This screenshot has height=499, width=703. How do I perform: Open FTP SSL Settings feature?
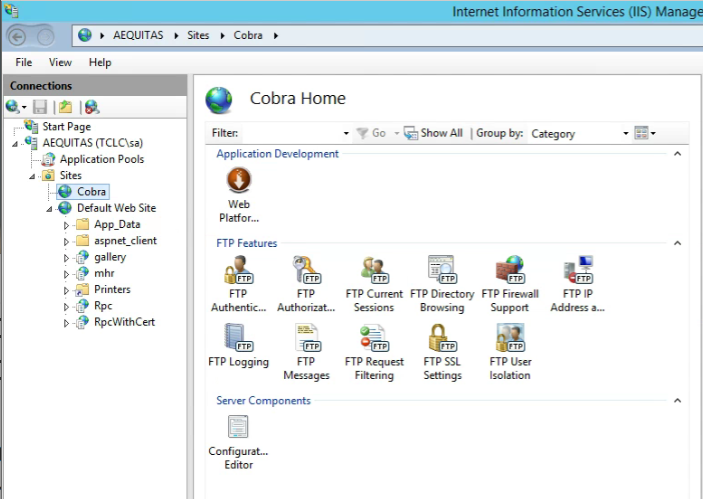(x=442, y=352)
